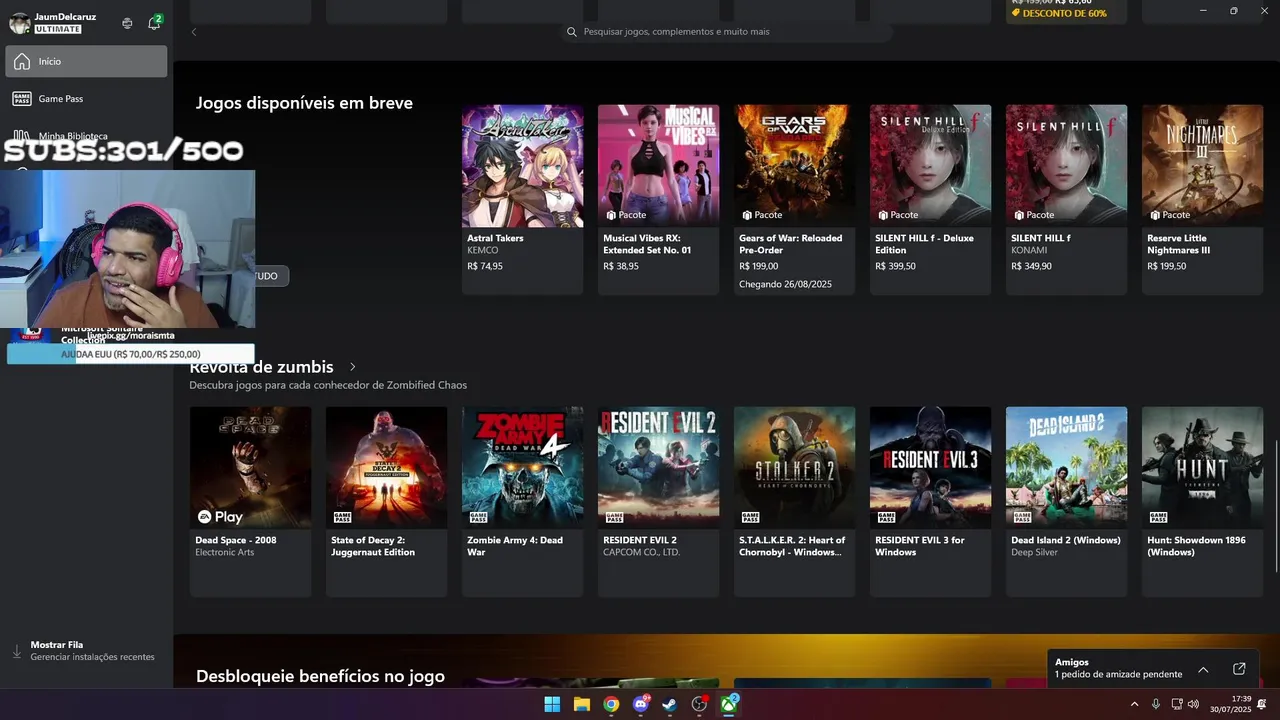Open Discord in the taskbar

click(x=641, y=705)
